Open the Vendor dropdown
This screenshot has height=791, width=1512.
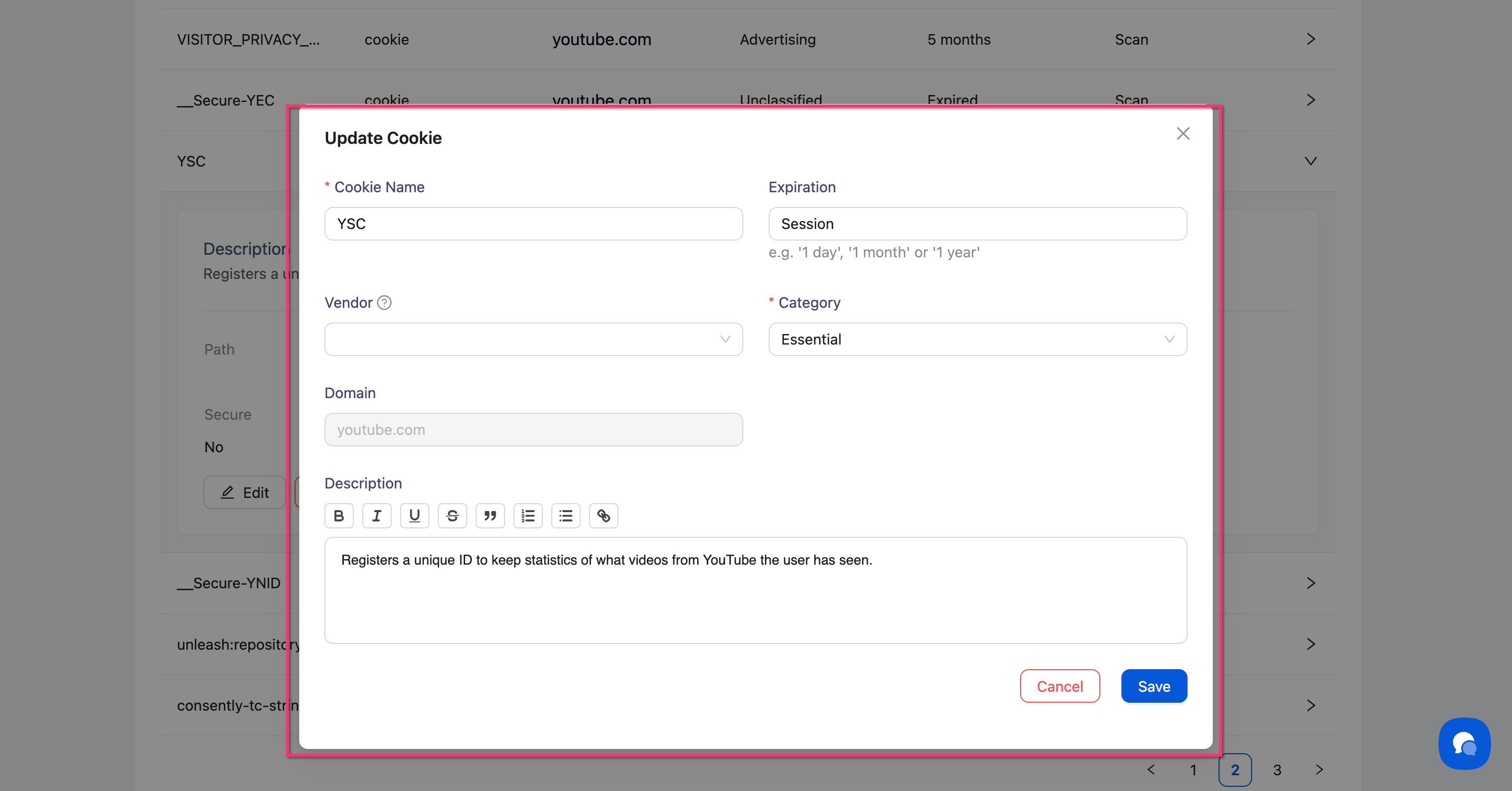click(533, 339)
